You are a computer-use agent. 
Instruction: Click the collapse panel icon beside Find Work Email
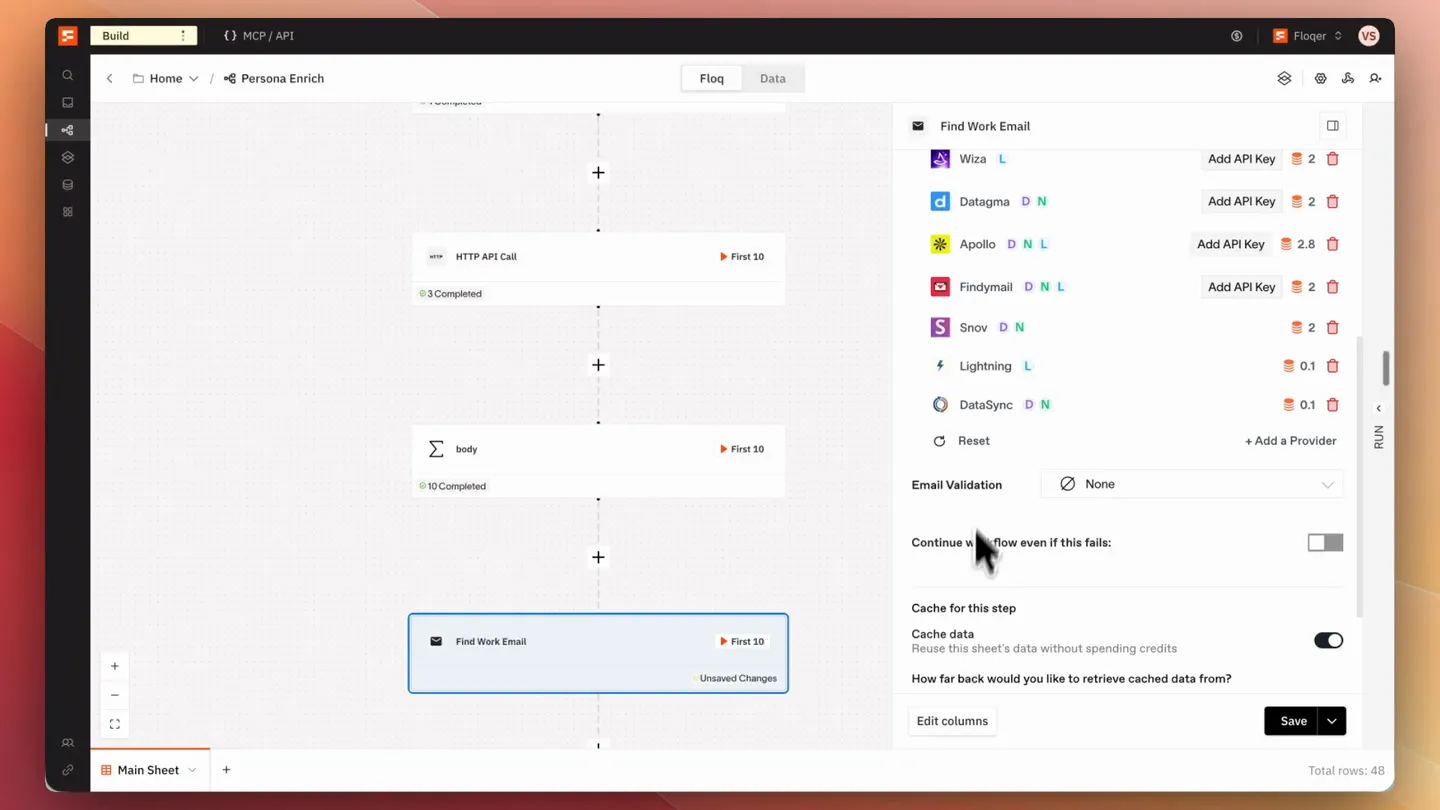(1332, 126)
